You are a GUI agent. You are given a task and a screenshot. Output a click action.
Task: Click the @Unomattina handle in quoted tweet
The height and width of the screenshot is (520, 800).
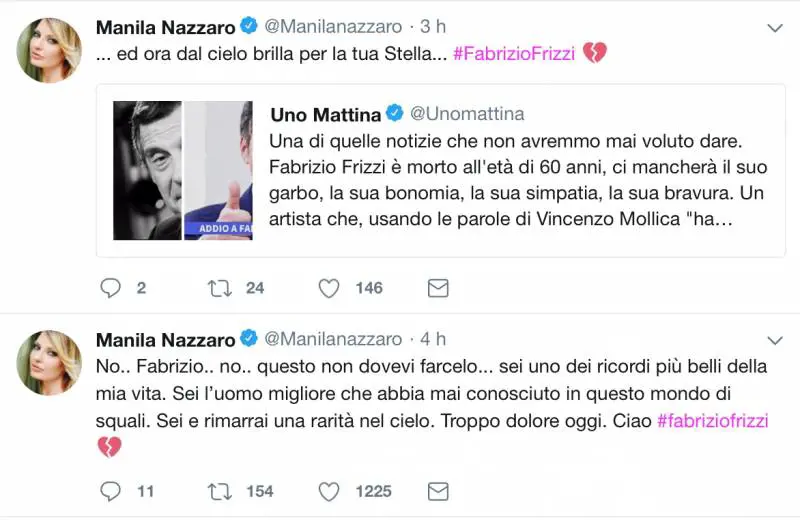click(x=467, y=114)
